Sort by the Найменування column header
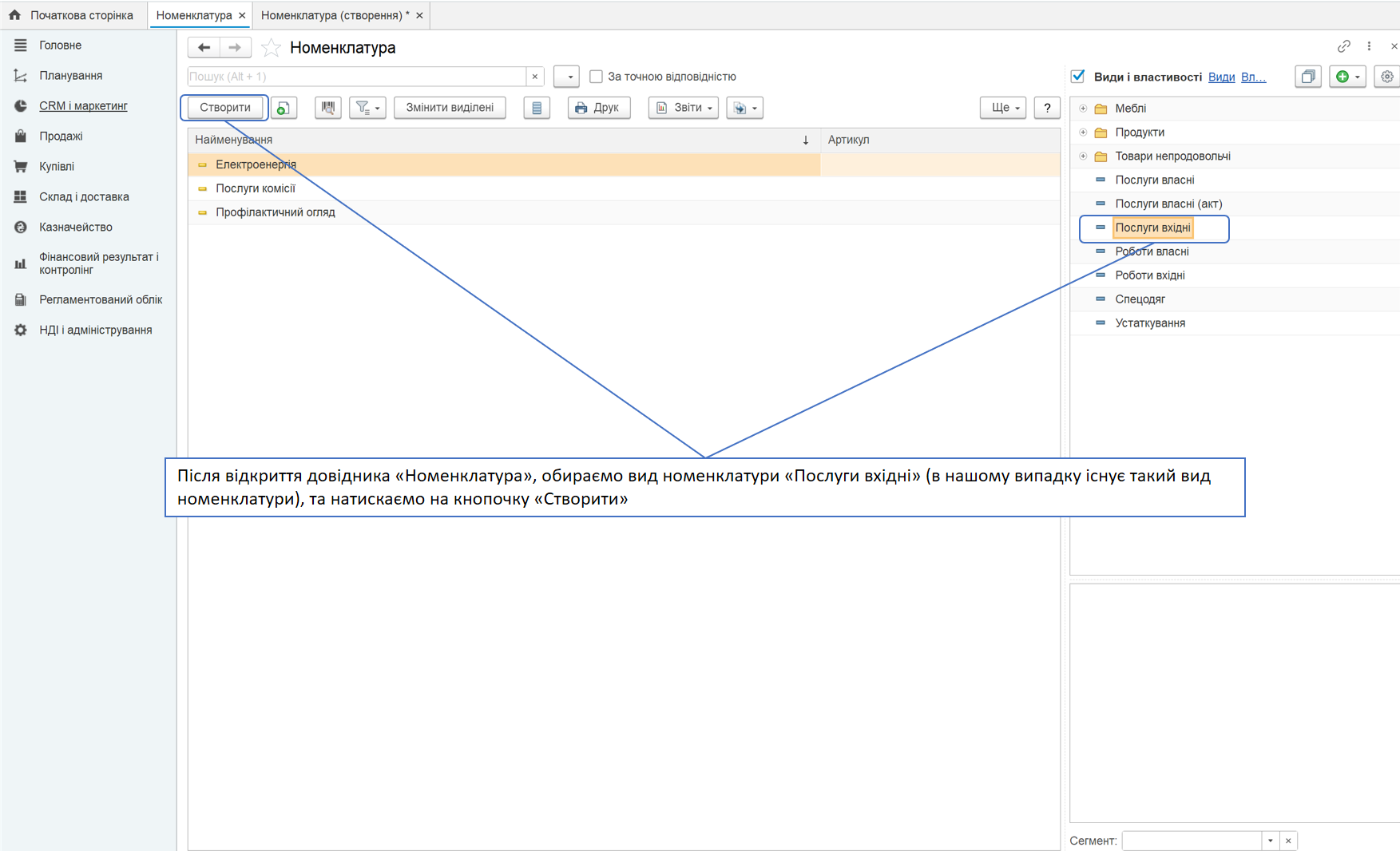This screenshot has height=851, width=1400. pos(504,140)
